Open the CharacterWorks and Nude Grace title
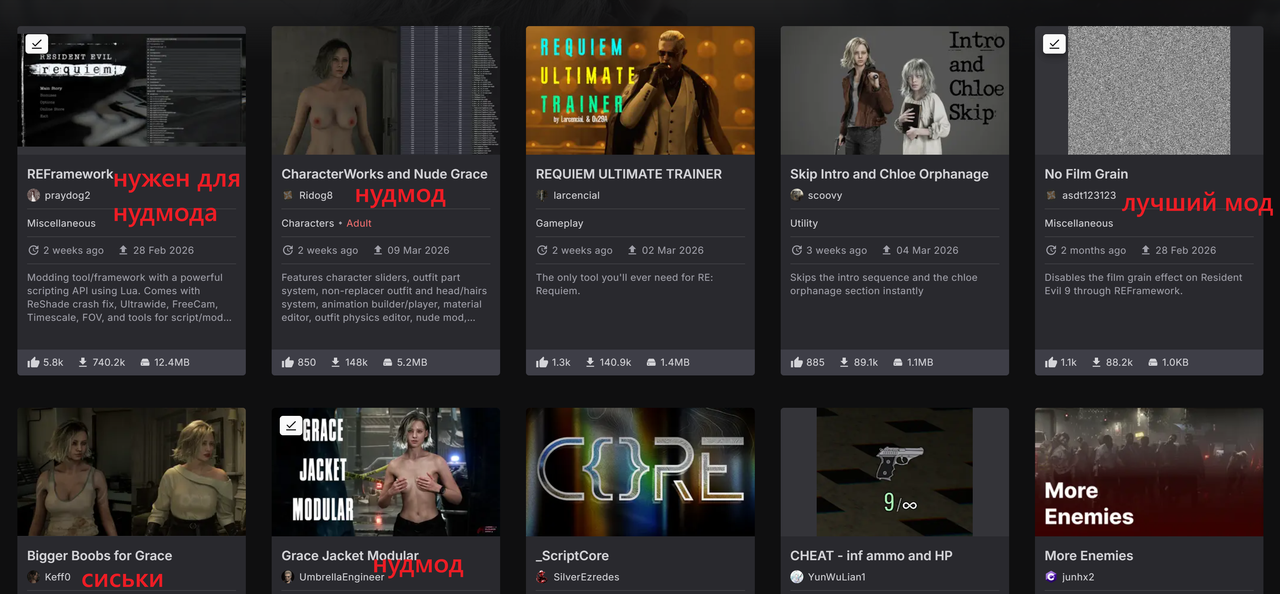 (x=384, y=174)
